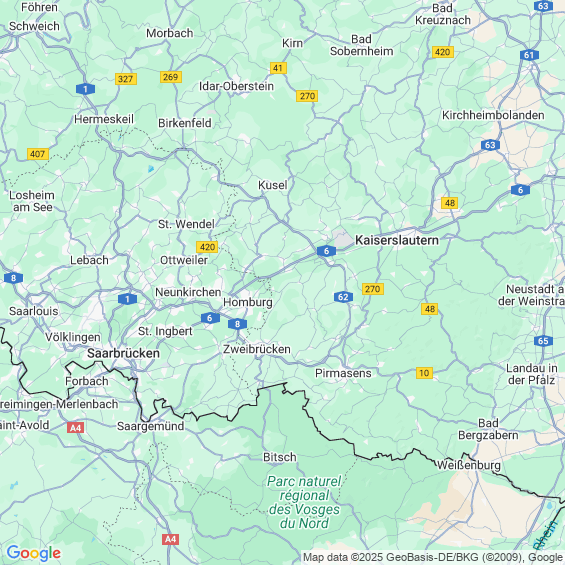Click the route 41 shield near Kirn
The image size is (565, 565).
[x=278, y=68]
